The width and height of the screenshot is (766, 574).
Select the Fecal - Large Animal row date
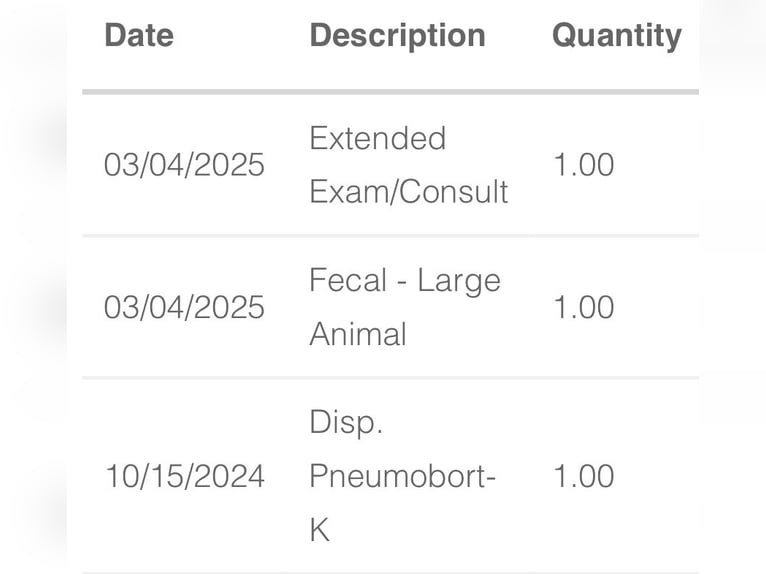click(x=184, y=307)
